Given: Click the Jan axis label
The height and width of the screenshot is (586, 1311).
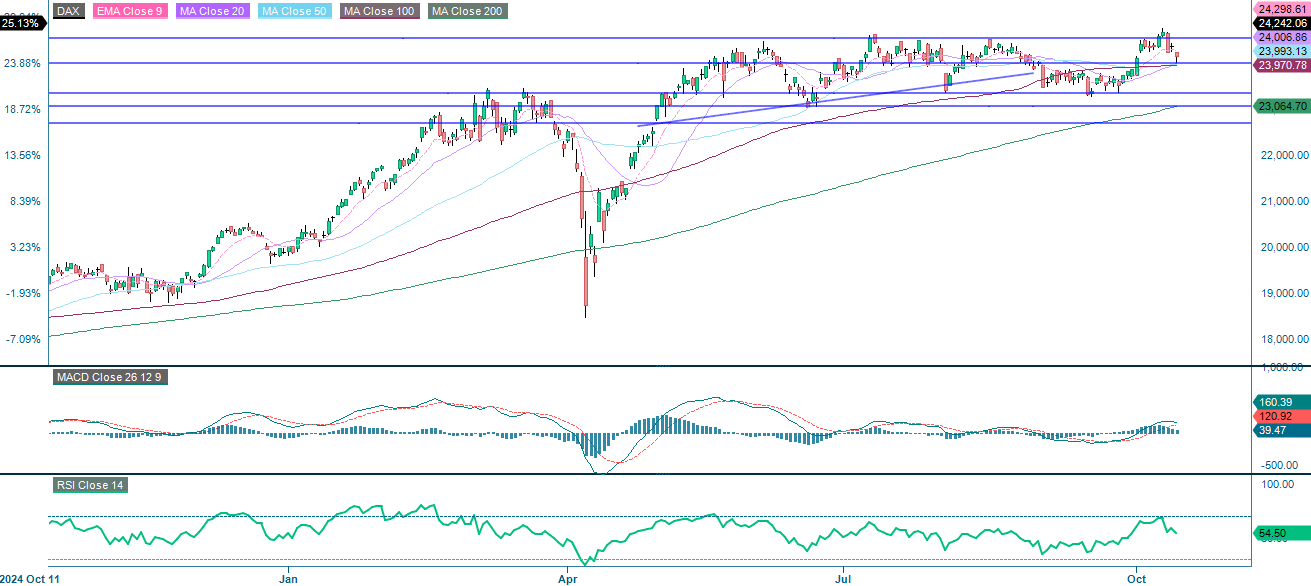Looking at the screenshot, I should [288, 578].
